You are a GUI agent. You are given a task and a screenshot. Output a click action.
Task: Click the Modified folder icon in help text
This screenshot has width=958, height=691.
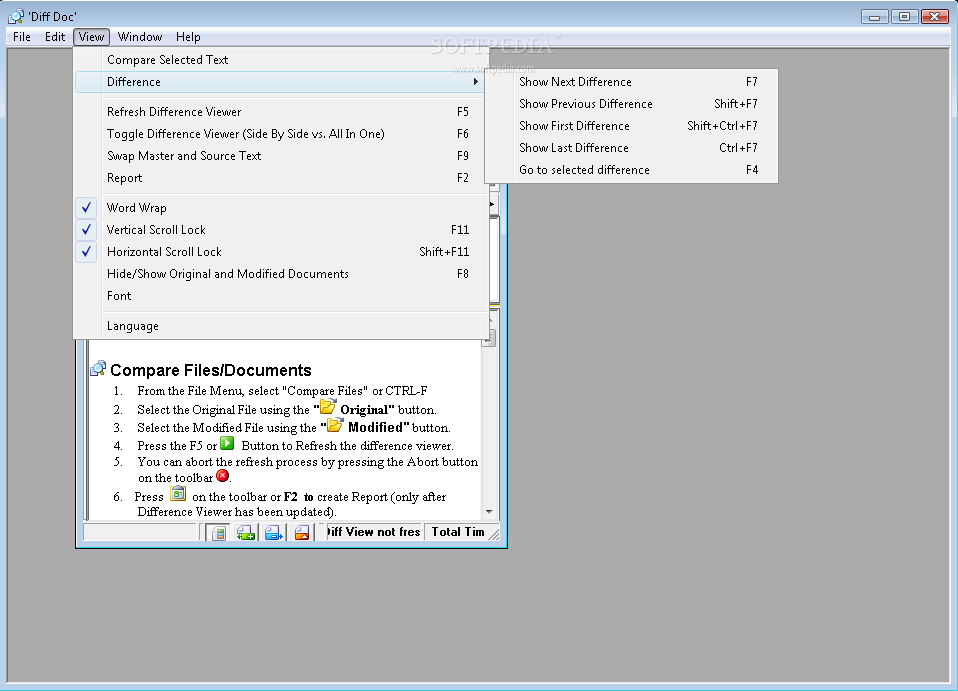[x=335, y=424]
